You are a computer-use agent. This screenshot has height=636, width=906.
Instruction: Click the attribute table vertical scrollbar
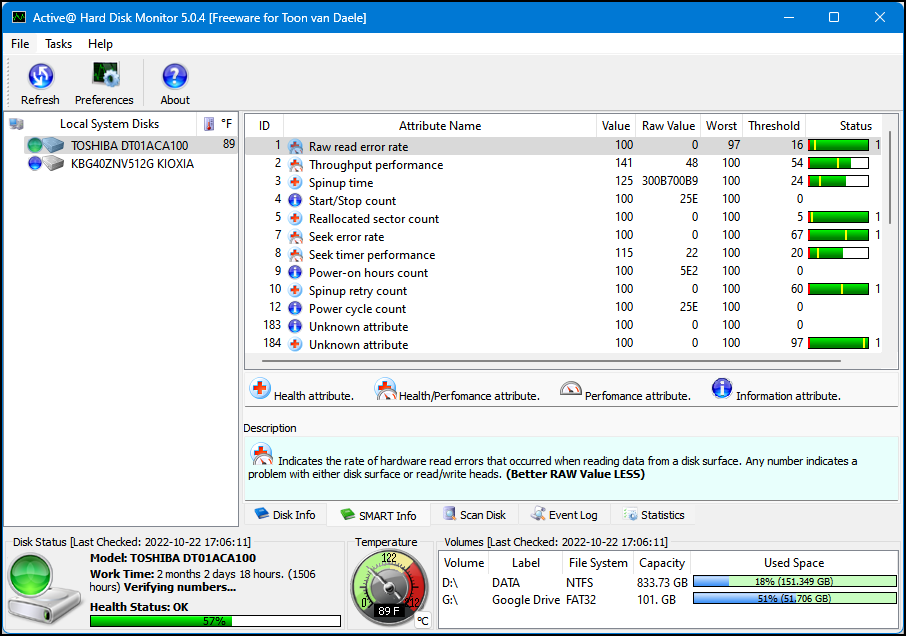890,176
